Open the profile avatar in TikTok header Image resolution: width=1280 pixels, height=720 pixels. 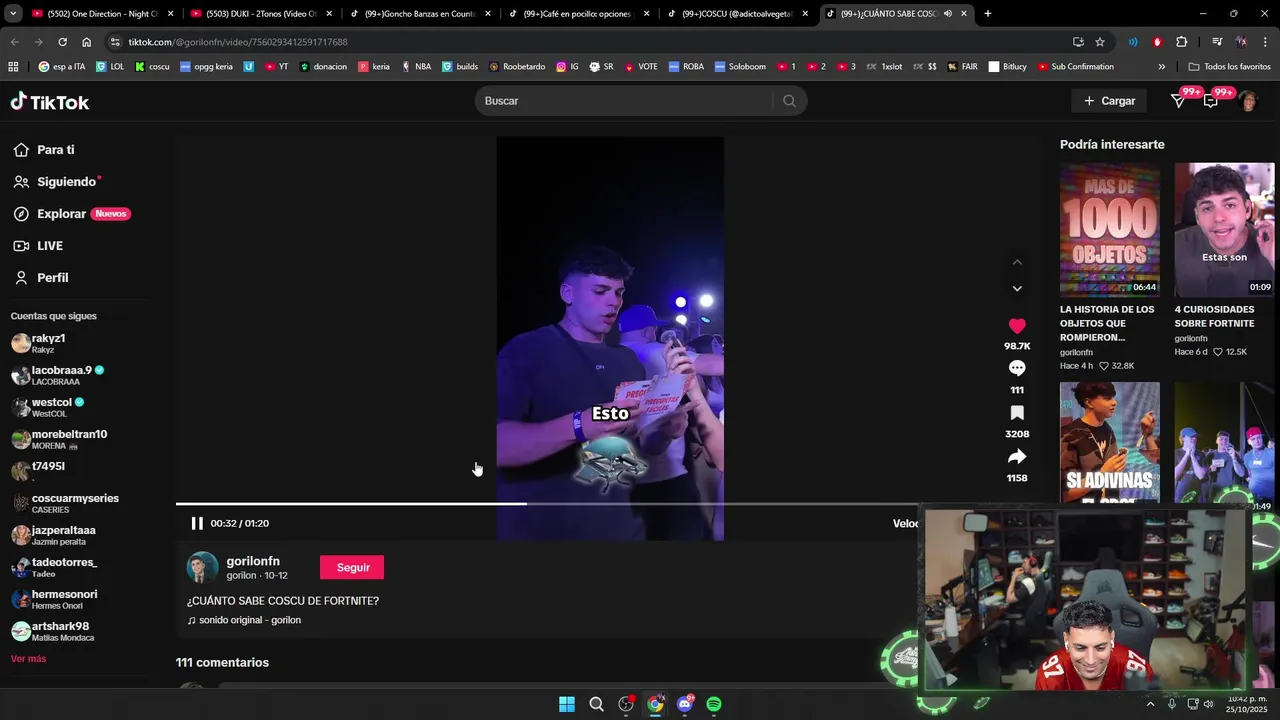(1248, 101)
